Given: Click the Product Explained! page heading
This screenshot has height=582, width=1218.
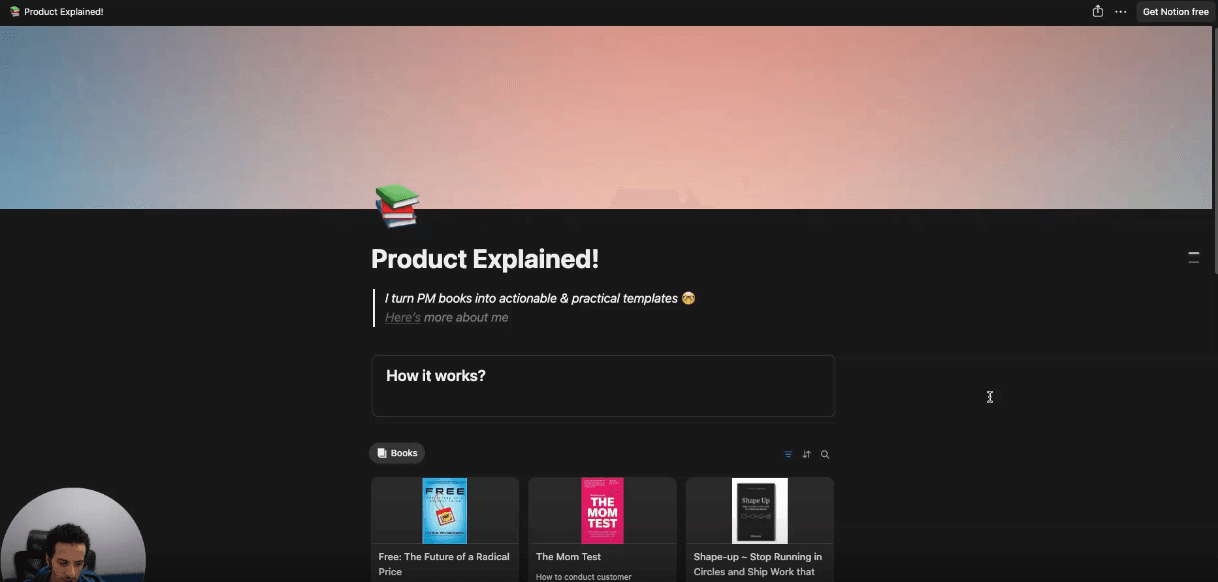Looking at the screenshot, I should pyautogui.click(x=485, y=259).
